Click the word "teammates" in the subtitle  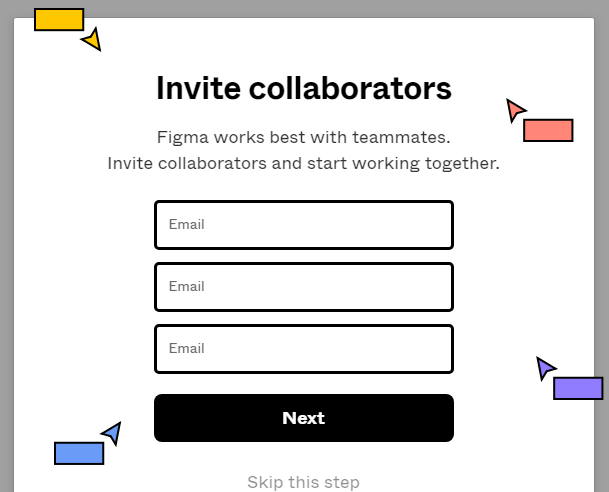click(398, 137)
